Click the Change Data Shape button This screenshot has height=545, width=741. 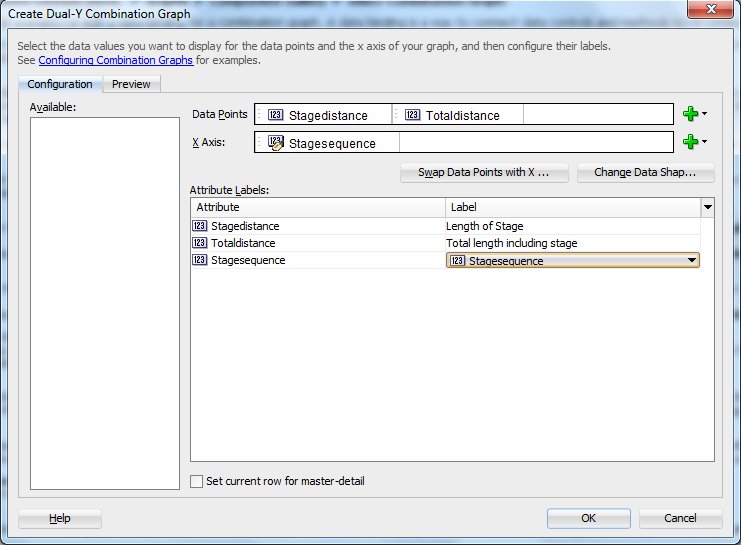coord(645,172)
